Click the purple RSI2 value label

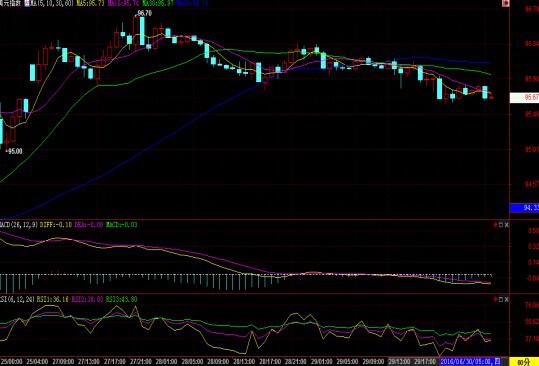[87, 299]
